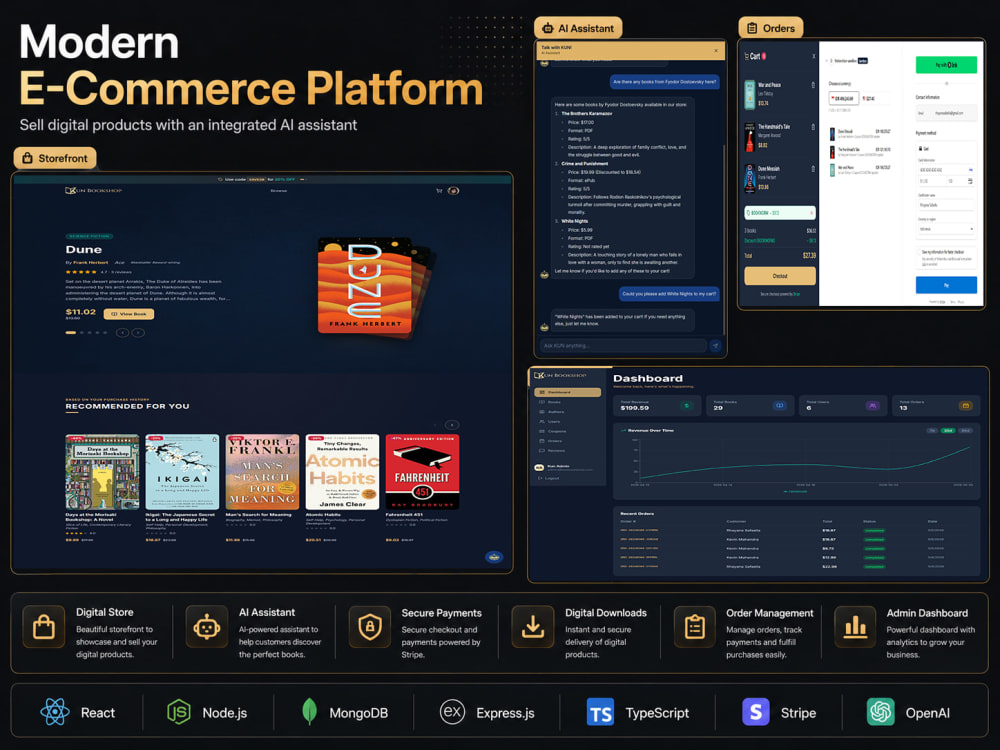Select the first currency option at checkout
The image size is (1000, 750).
click(x=843, y=98)
